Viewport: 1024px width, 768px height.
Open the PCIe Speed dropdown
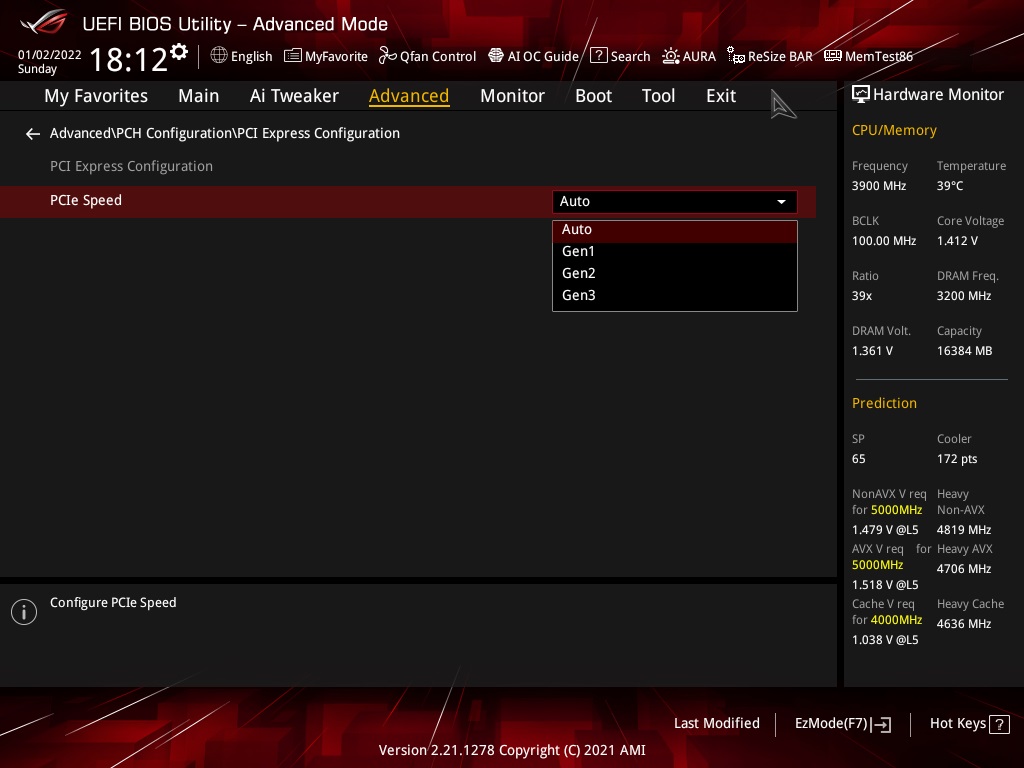click(675, 202)
